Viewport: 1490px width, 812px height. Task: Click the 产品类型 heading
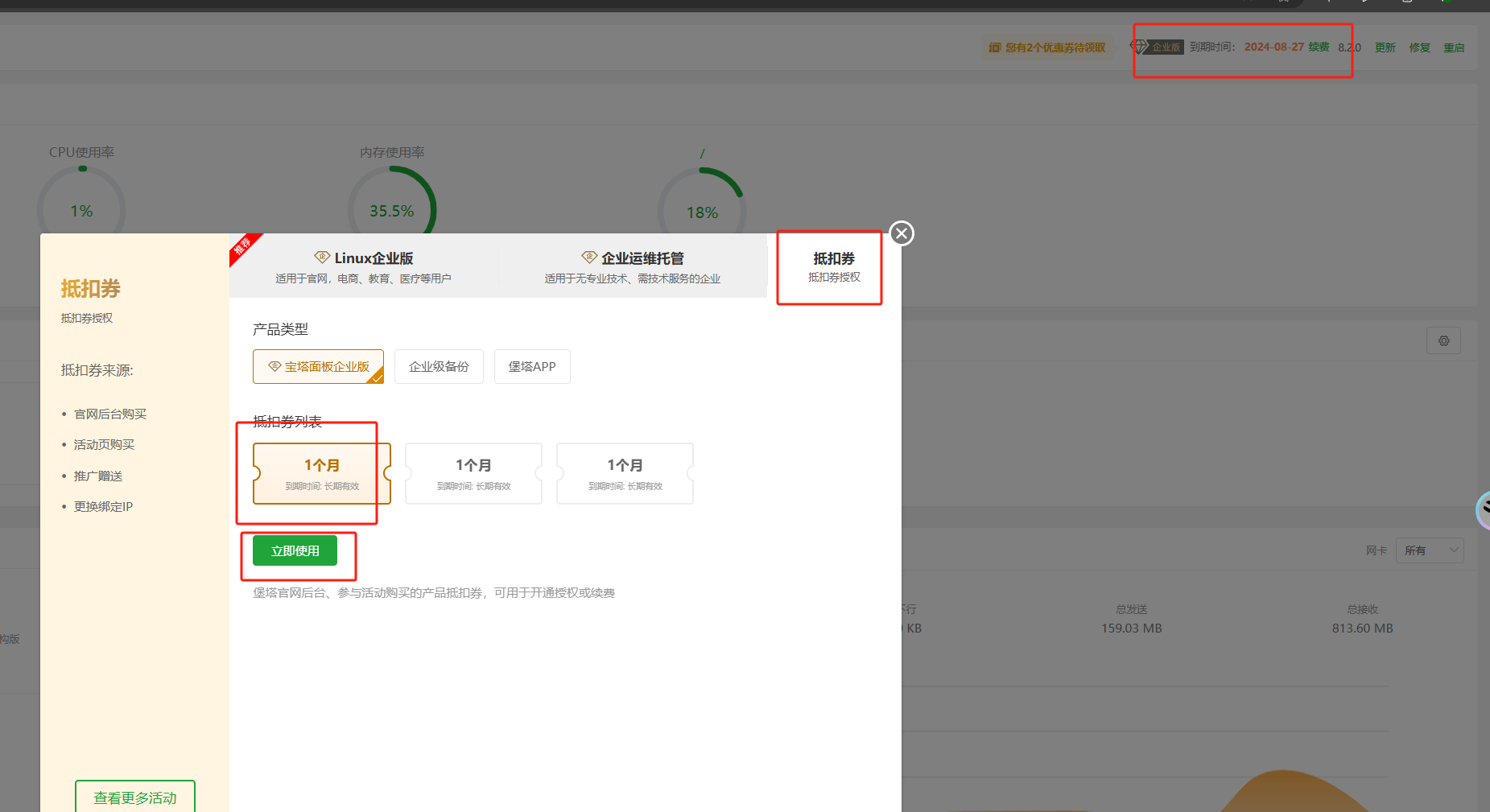pos(280,329)
